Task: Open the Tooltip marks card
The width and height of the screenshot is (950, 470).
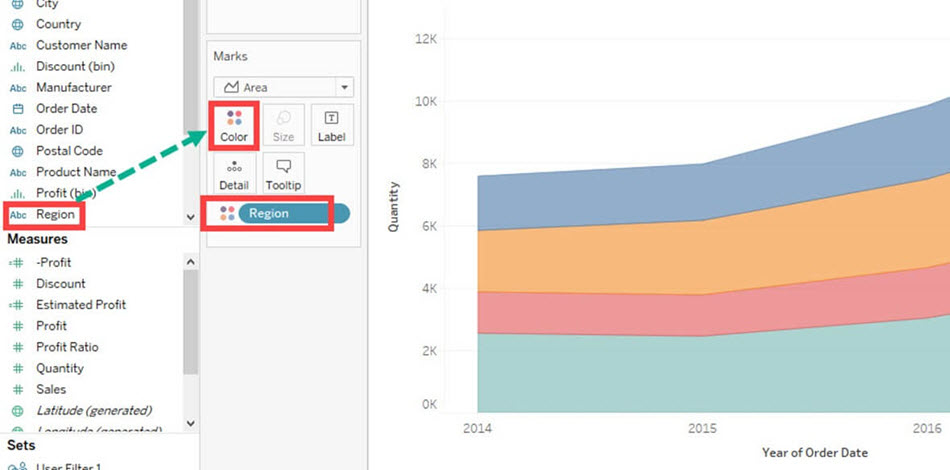Action: [x=283, y=174]
